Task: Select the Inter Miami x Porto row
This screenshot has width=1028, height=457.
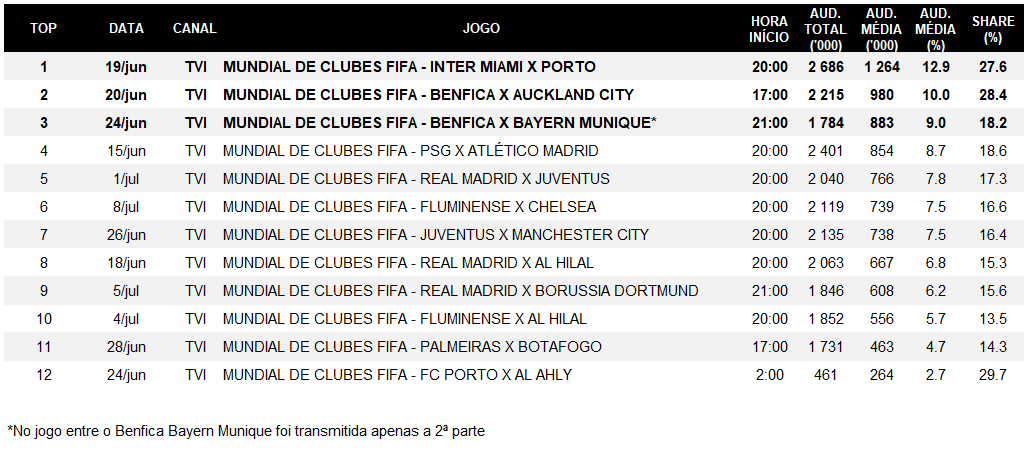Action: point(513,66)
